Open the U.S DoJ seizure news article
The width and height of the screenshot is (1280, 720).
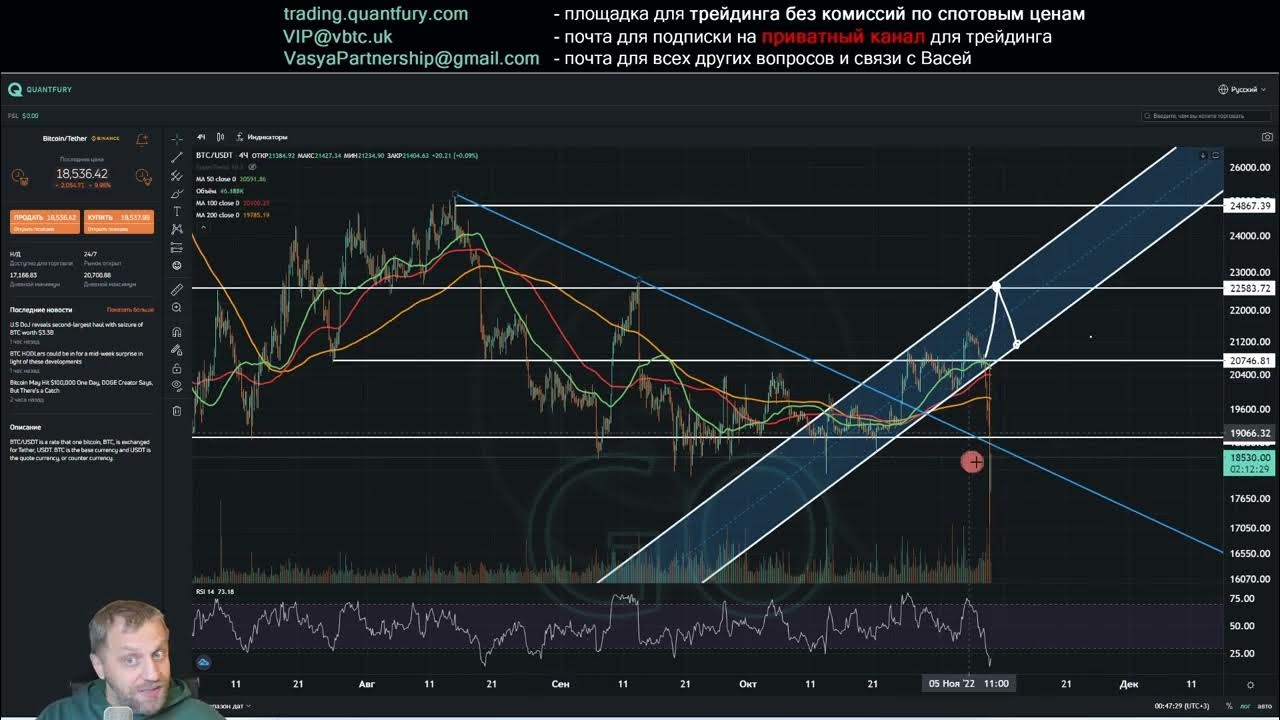click(76, 328)
